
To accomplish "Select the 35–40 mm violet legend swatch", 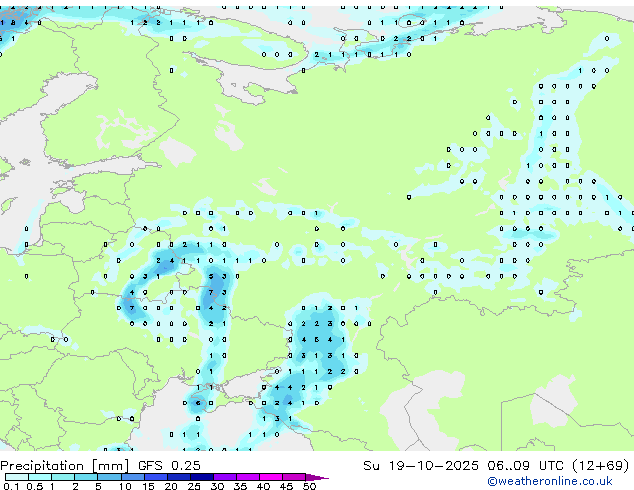I will [x=248, y=477].
